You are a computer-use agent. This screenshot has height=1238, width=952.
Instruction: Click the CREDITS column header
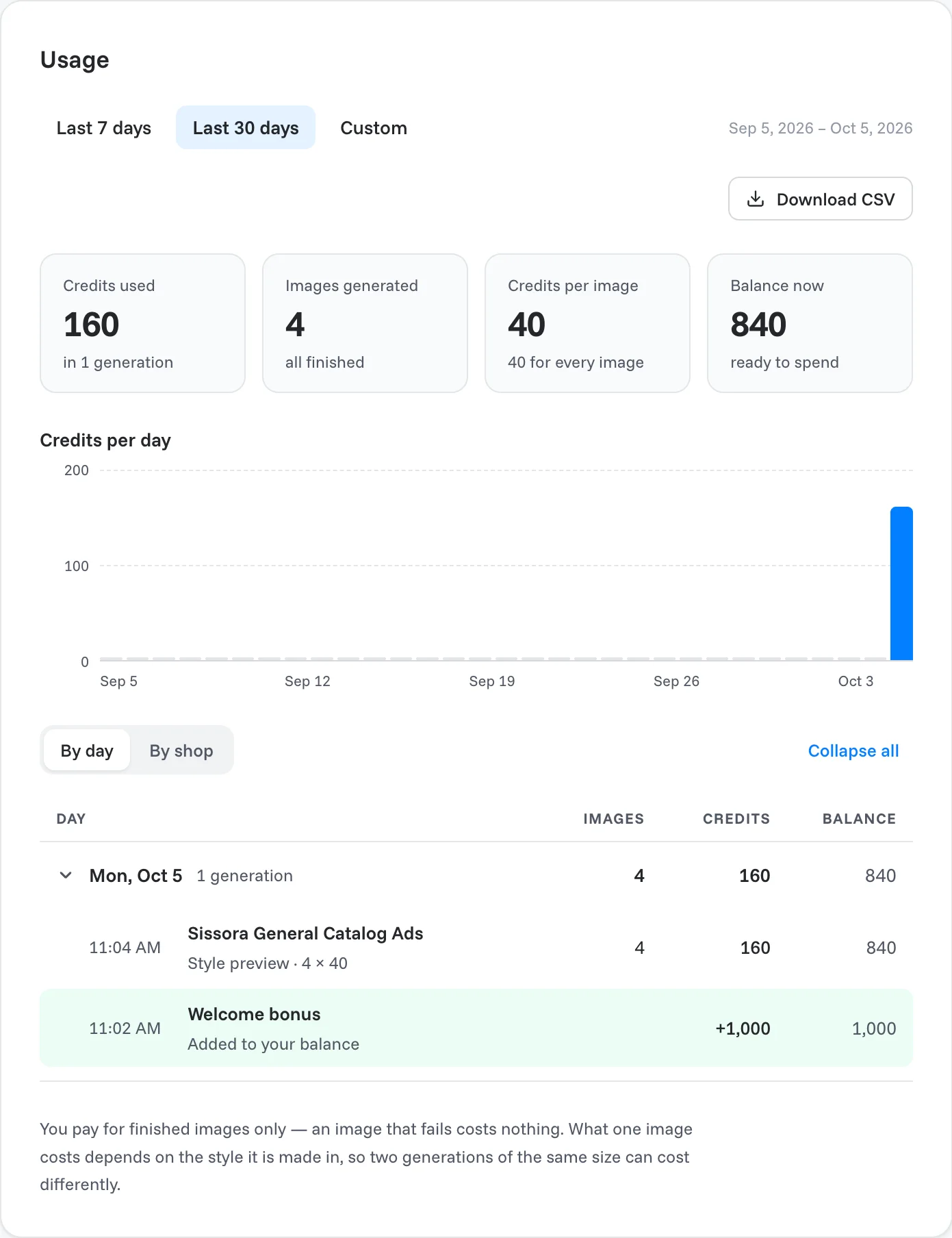pos(736,819)
